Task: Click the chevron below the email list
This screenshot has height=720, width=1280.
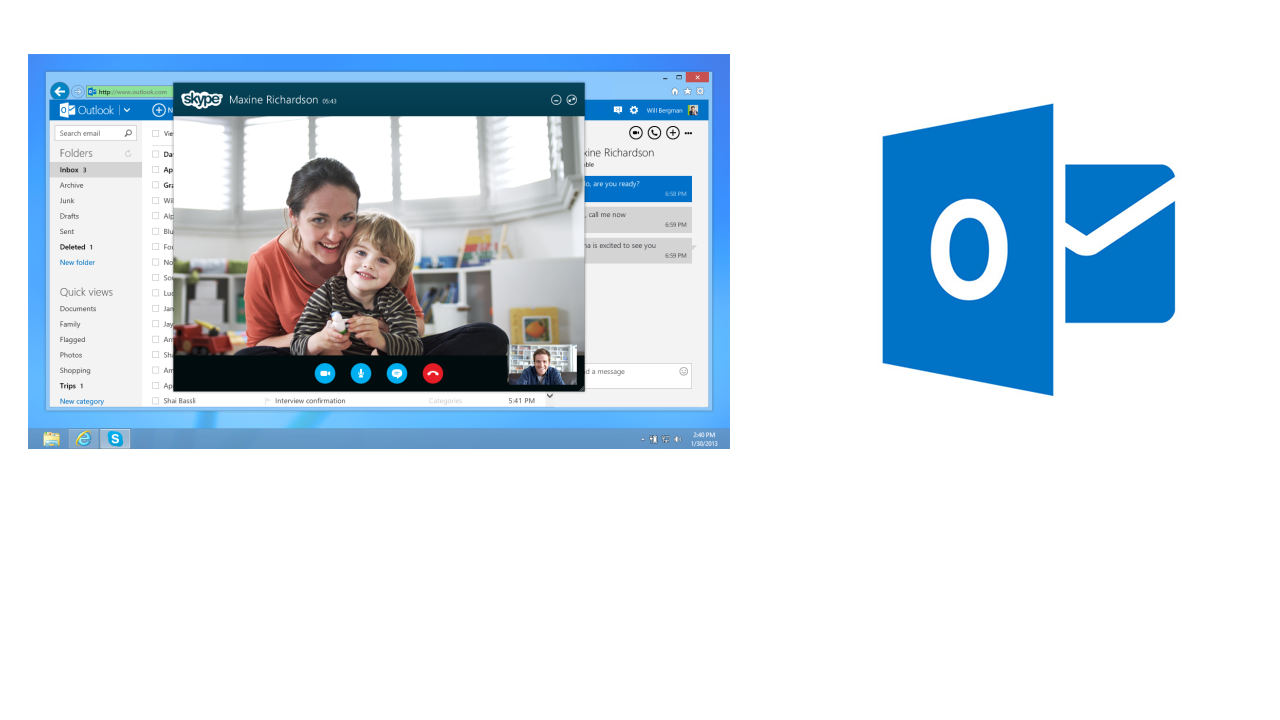Action: tap(549, 396)
